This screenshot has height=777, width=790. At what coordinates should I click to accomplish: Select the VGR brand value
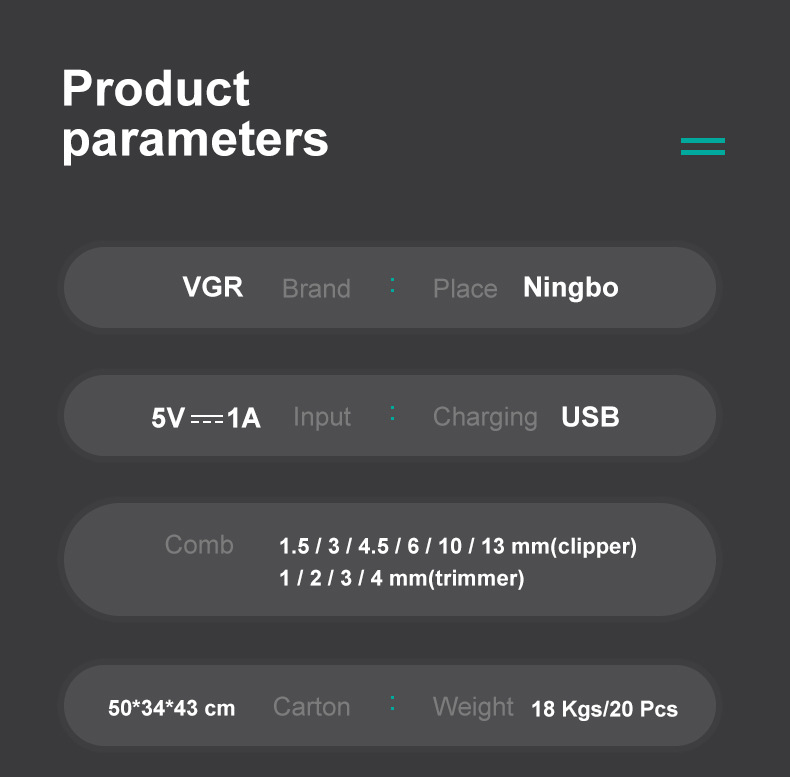coord(212,288)
